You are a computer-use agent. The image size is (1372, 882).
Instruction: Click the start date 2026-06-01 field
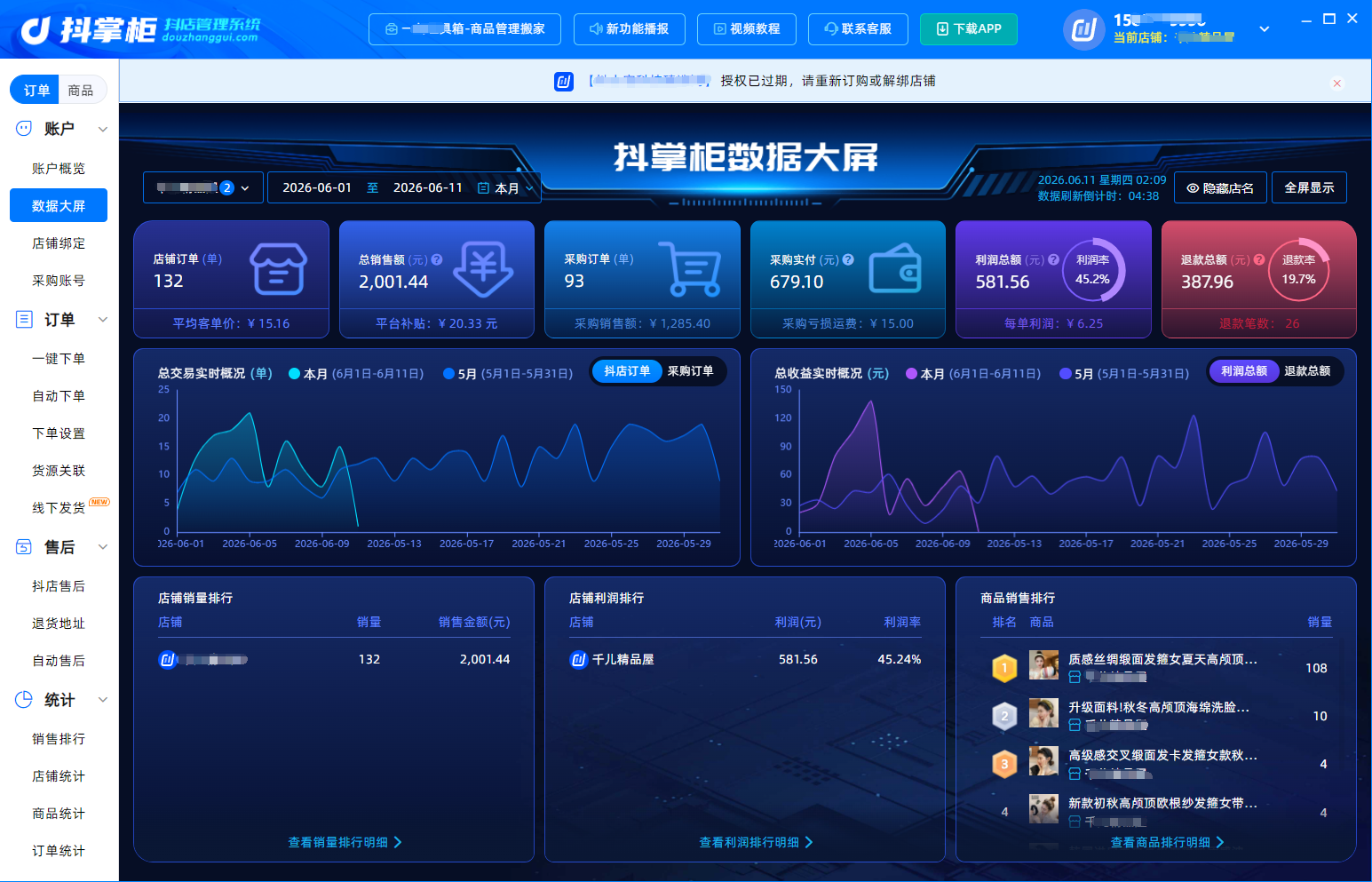click(317, 188)
